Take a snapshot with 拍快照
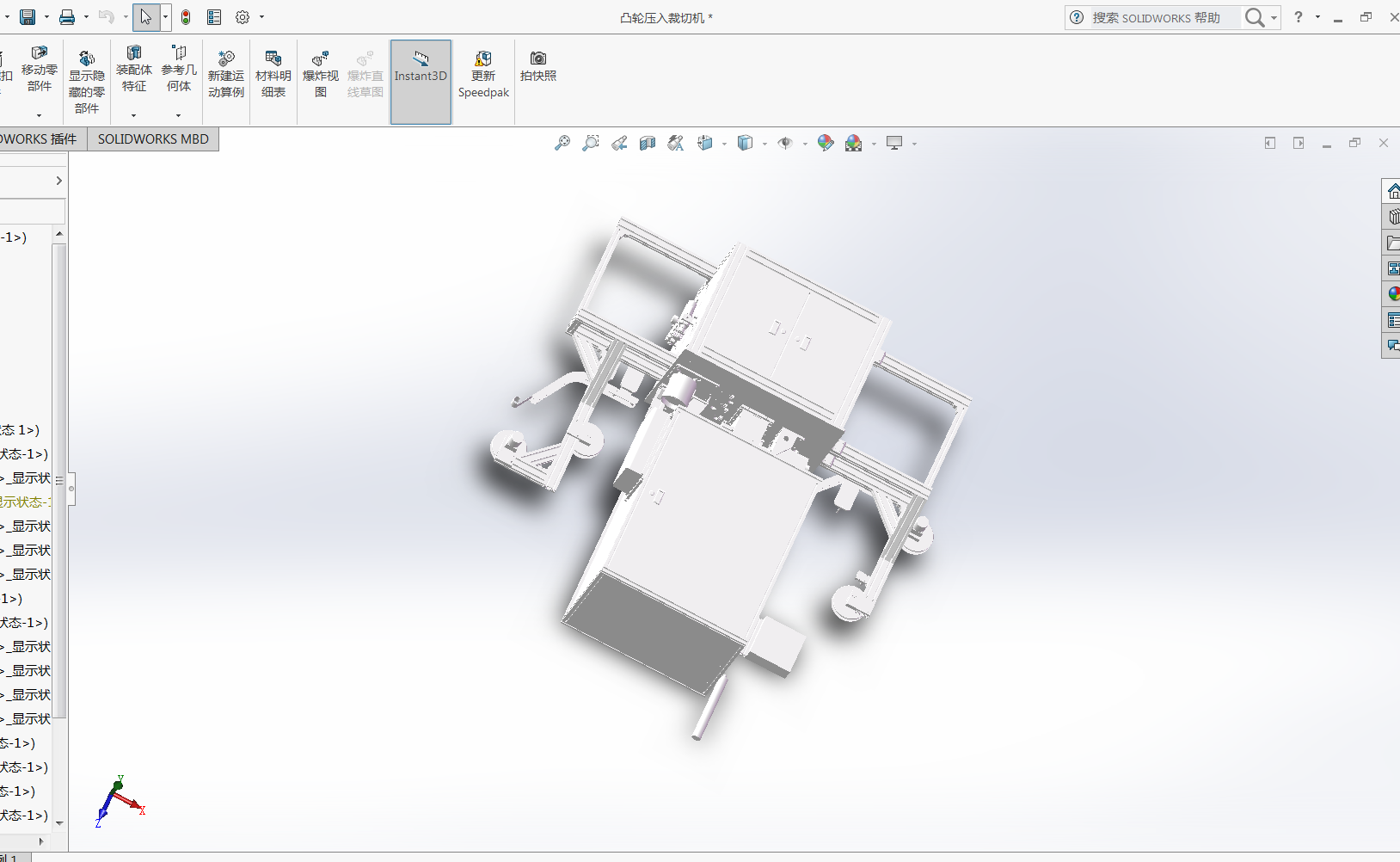This screenshot has height=862, width=1400. click(538, 66)
